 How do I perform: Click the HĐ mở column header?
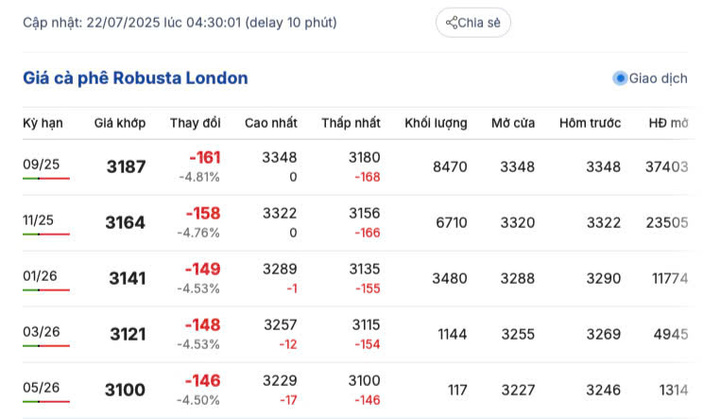coord(668,123)
